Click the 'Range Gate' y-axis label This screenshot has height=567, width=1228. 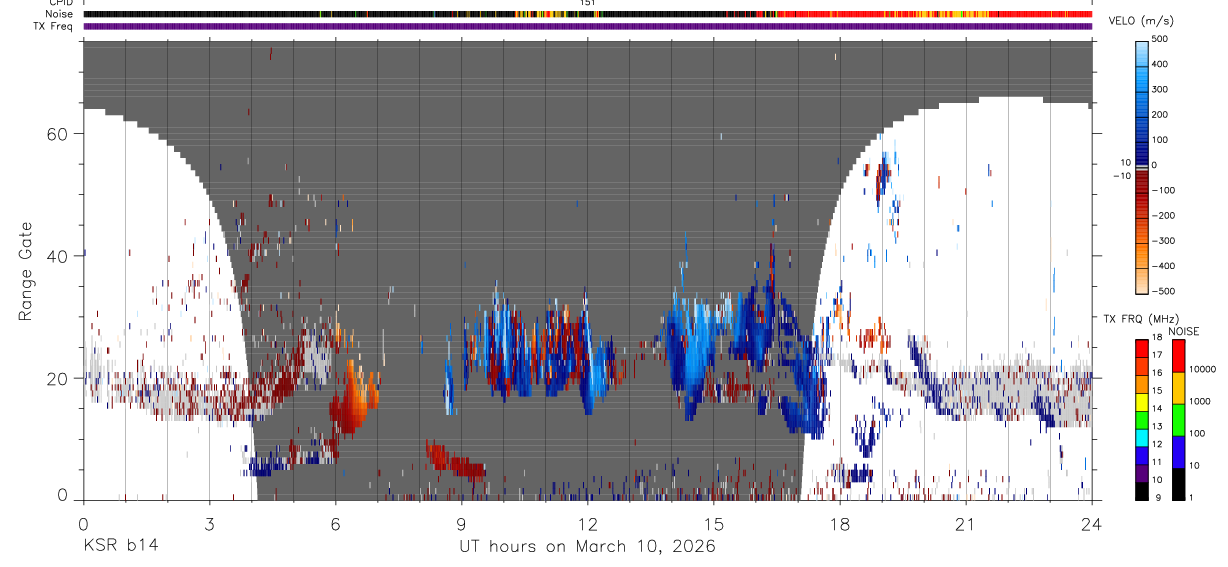25,271
